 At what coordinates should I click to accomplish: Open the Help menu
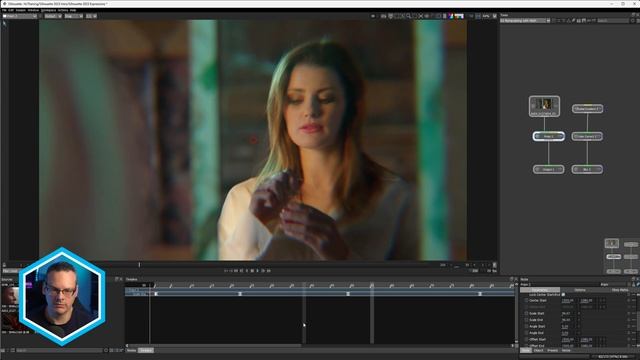click(x=73, y=10)
